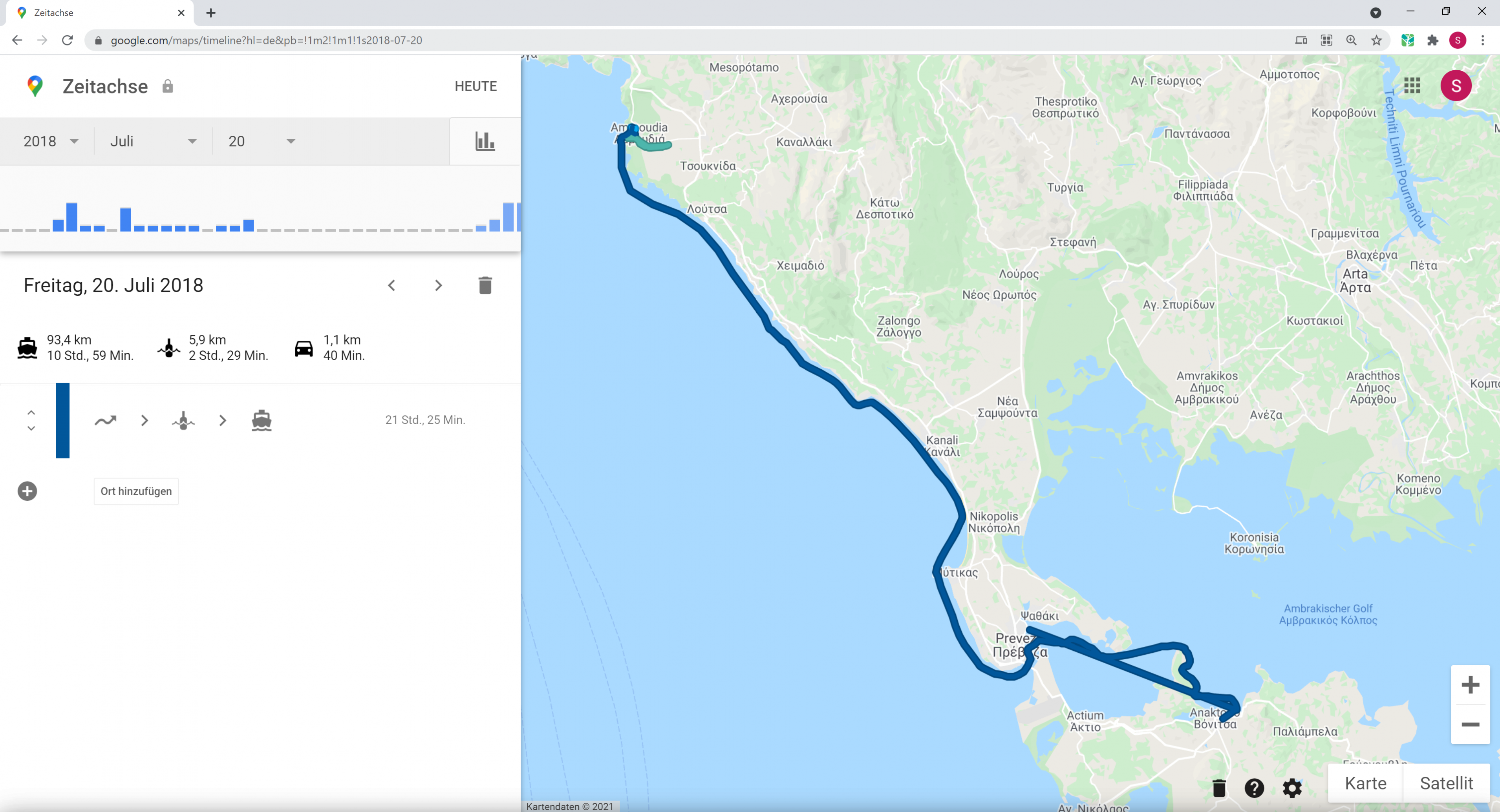The height and width of the screenshot is (812, 1500).
Task: Click the add place plus icon
Action: [x=27, y=491]
